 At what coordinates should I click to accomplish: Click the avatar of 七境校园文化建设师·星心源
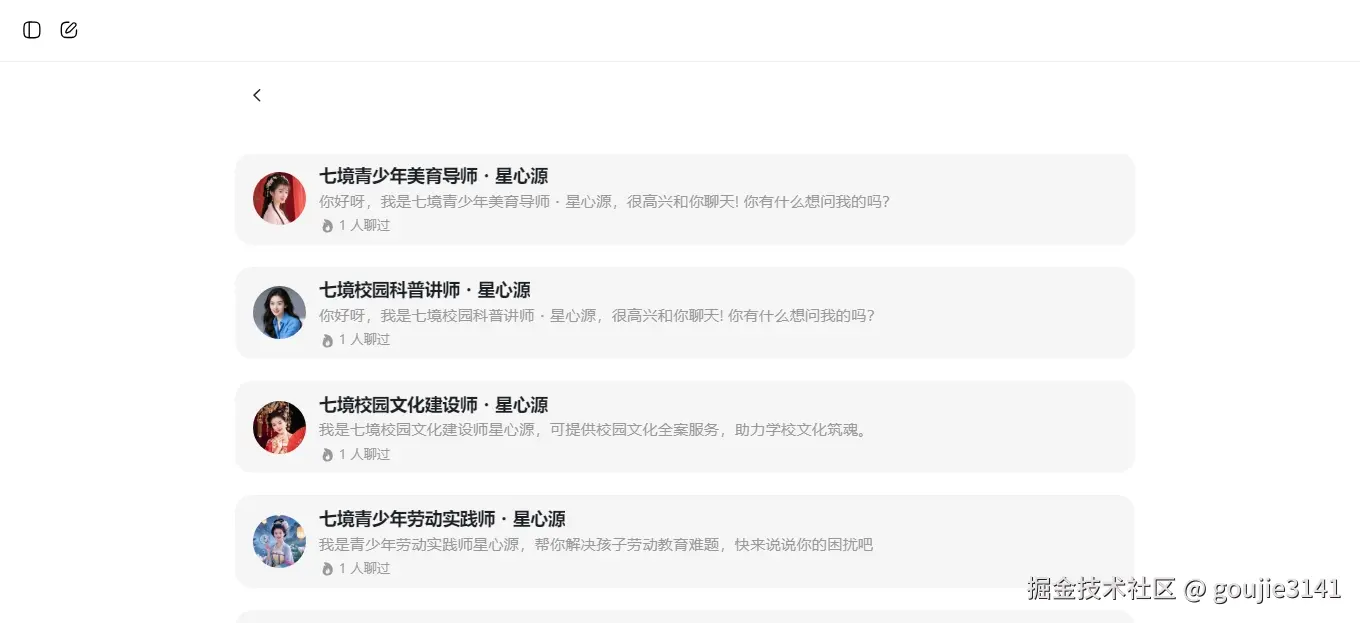click(x=279, y=426)
